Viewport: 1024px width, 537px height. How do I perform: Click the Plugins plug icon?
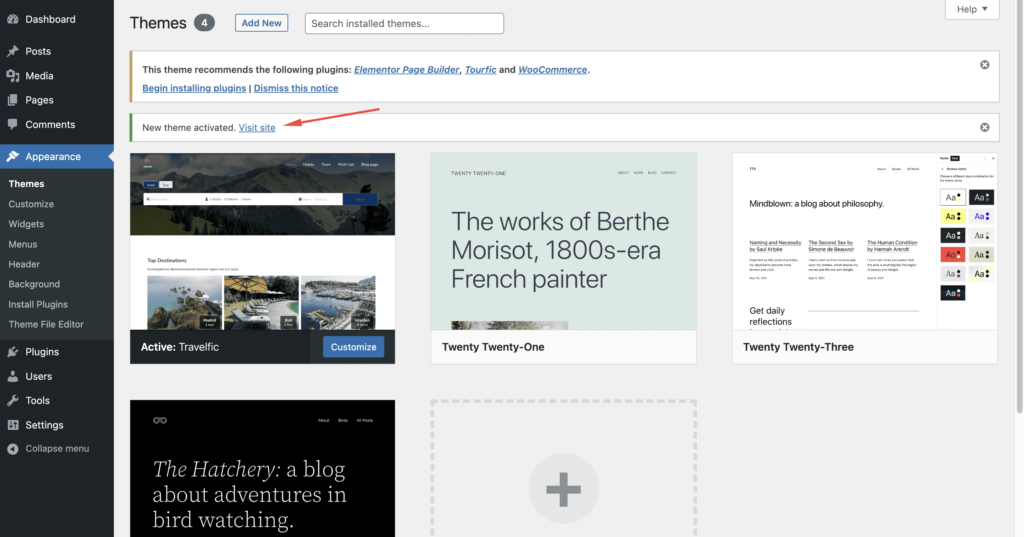(x=12, y=351)
